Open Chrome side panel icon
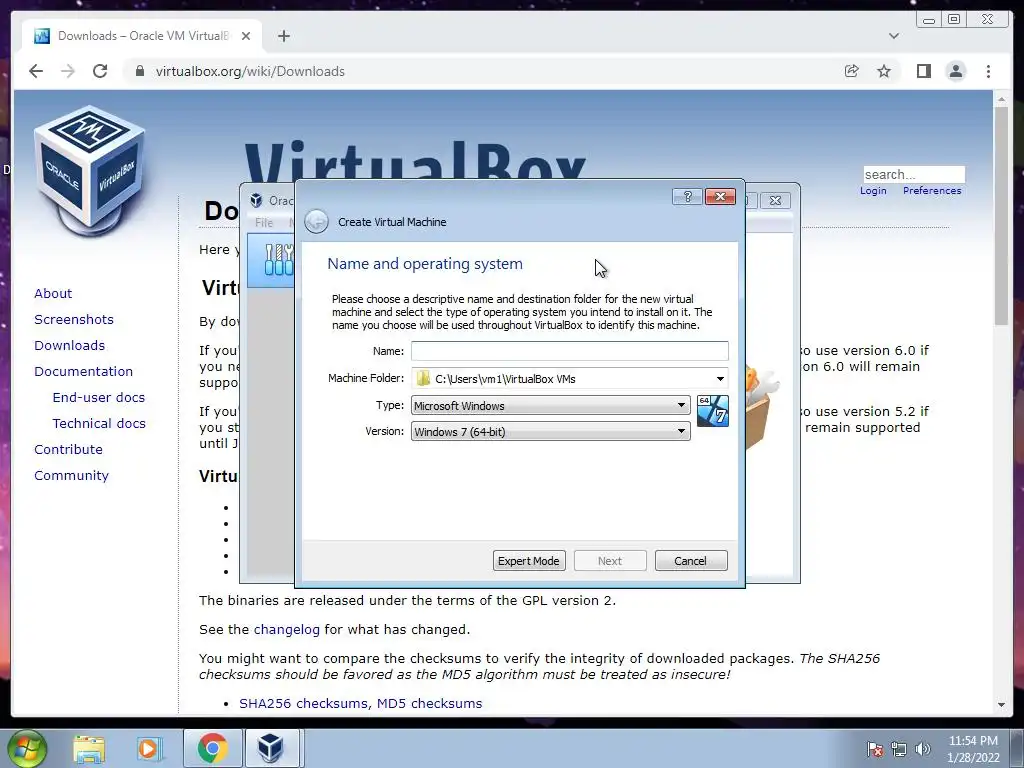The image size is (1024, 768). point(923,71)
